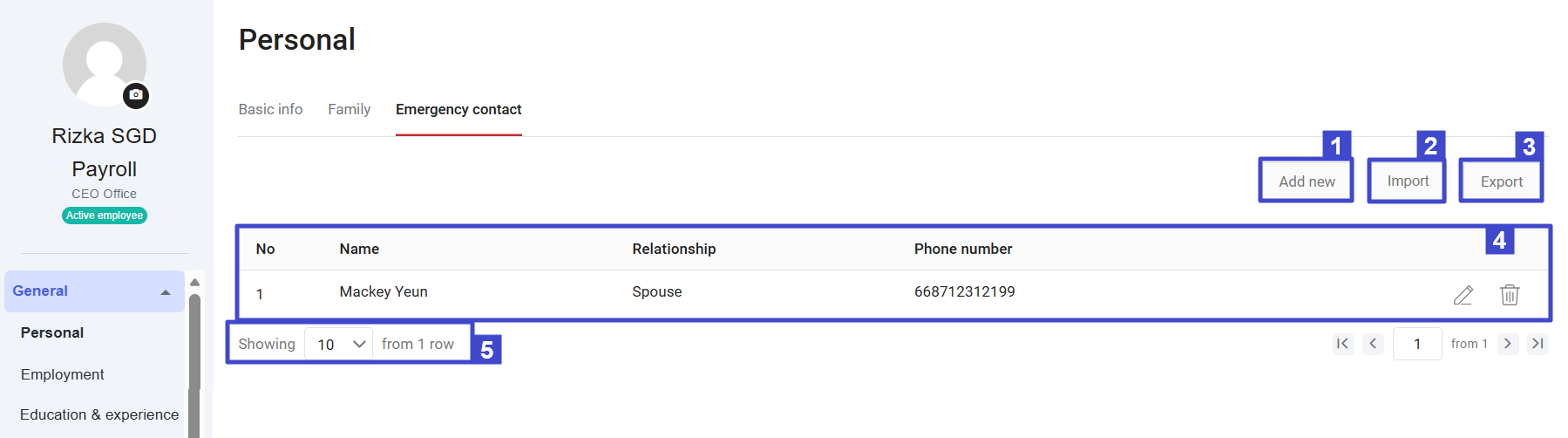1568x438 pixels.
Task: Switch to the Family tab
Action: (x=349, y=109)
